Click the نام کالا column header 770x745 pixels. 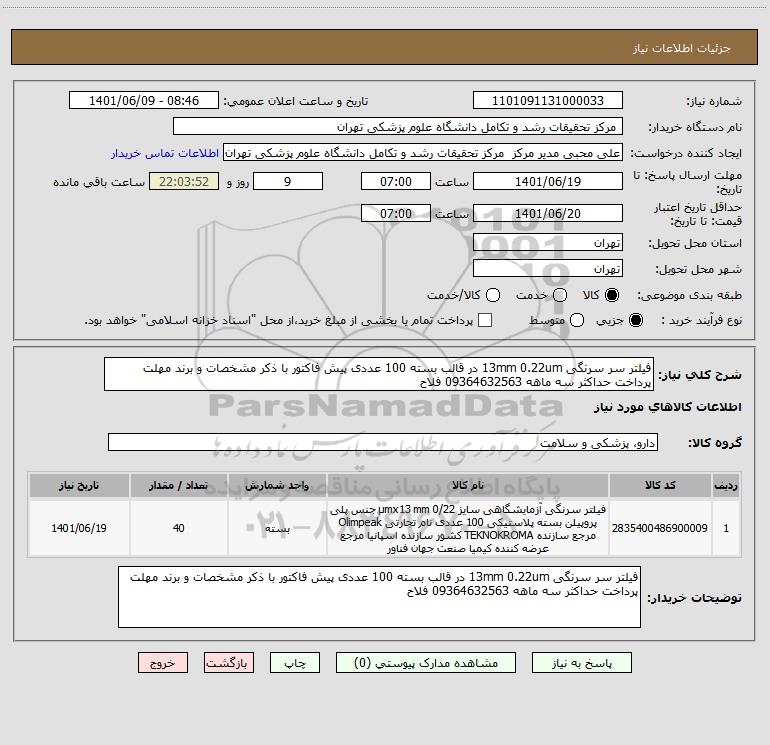[468, 485]
